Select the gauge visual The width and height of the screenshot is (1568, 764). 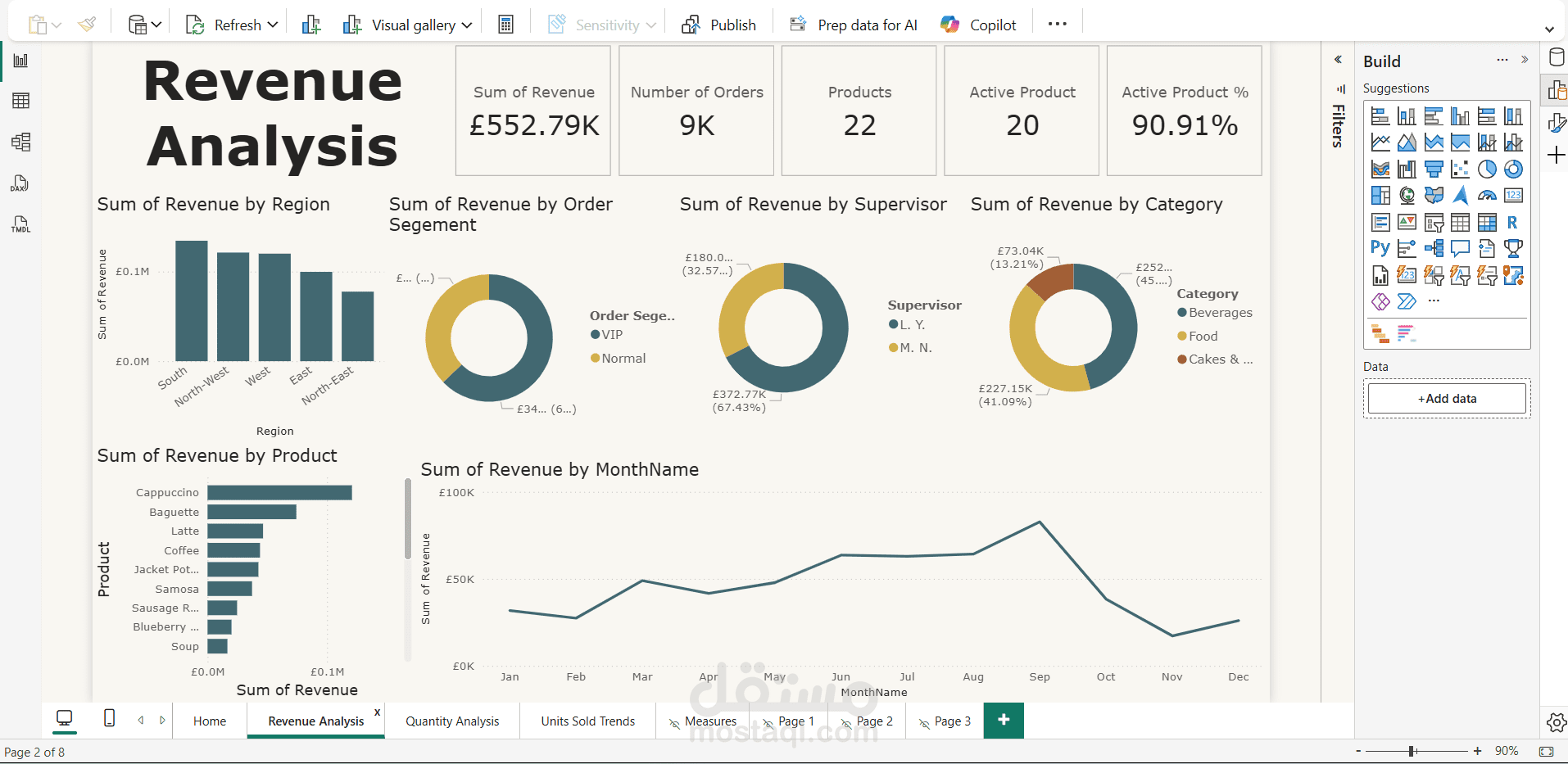click(1487, 194)
